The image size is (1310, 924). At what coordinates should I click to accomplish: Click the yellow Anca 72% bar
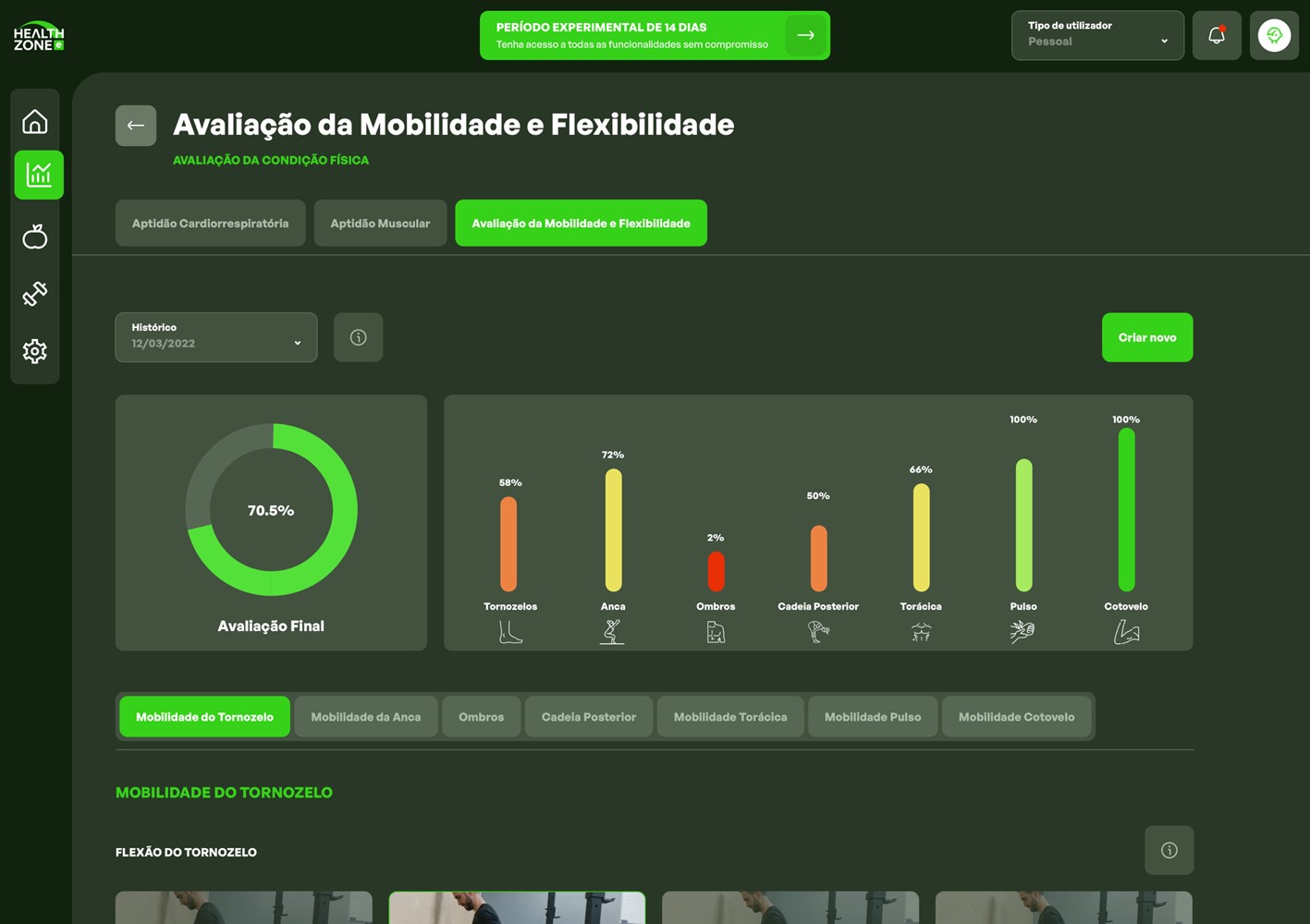coord(613,529)
